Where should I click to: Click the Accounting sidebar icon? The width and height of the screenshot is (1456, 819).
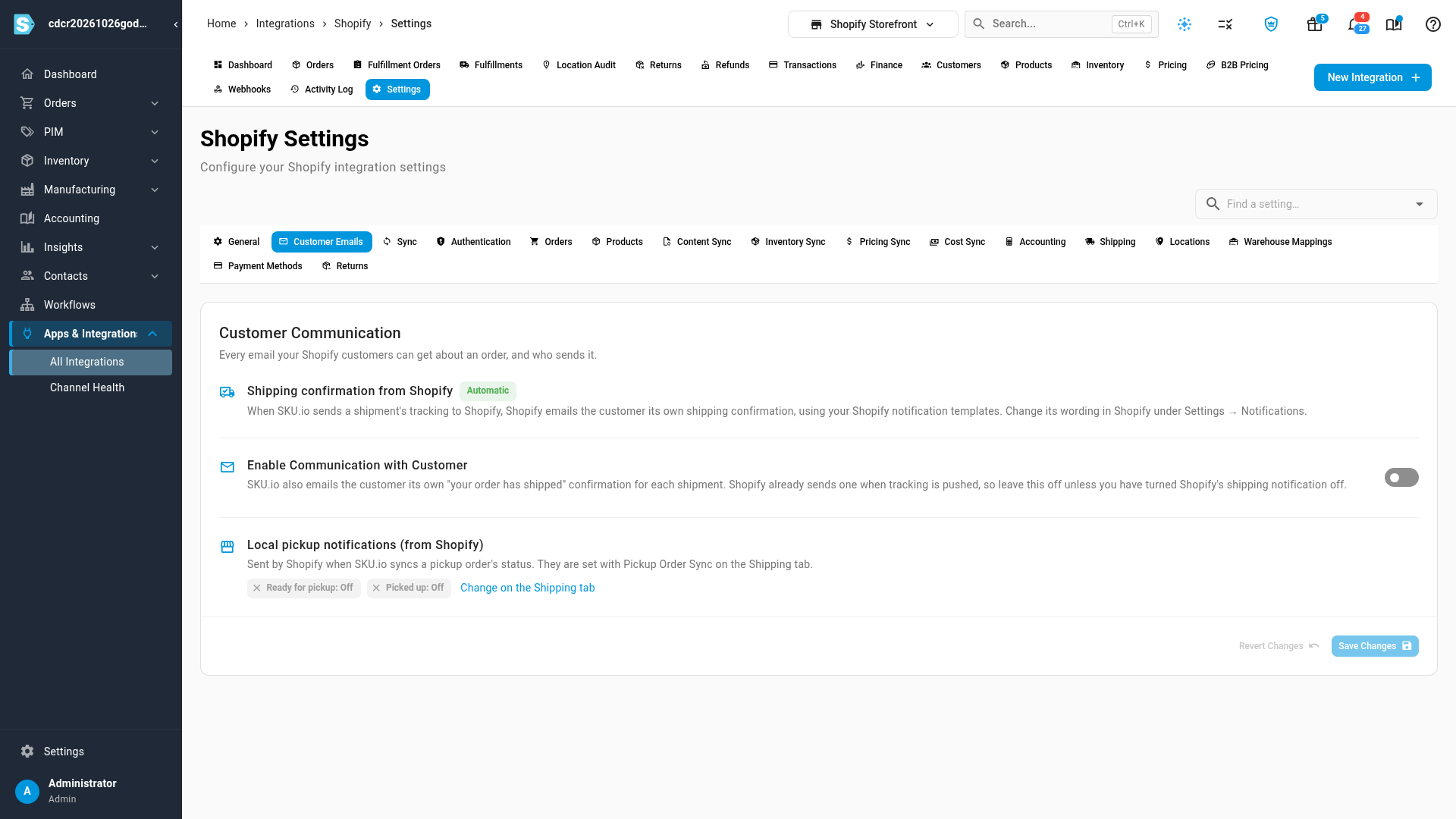(27, 218)
